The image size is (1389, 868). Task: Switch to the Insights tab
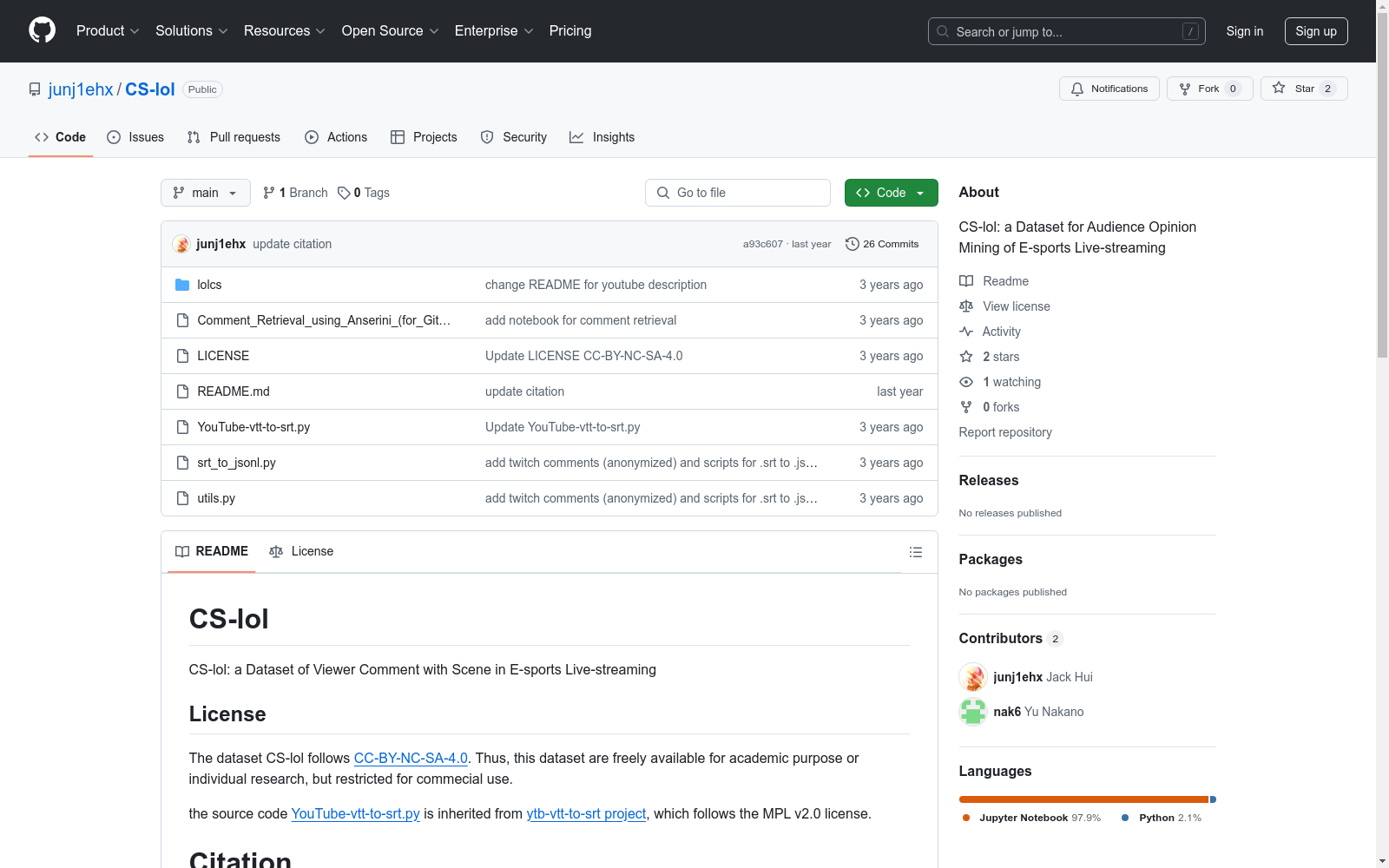[x=602, y=137]
